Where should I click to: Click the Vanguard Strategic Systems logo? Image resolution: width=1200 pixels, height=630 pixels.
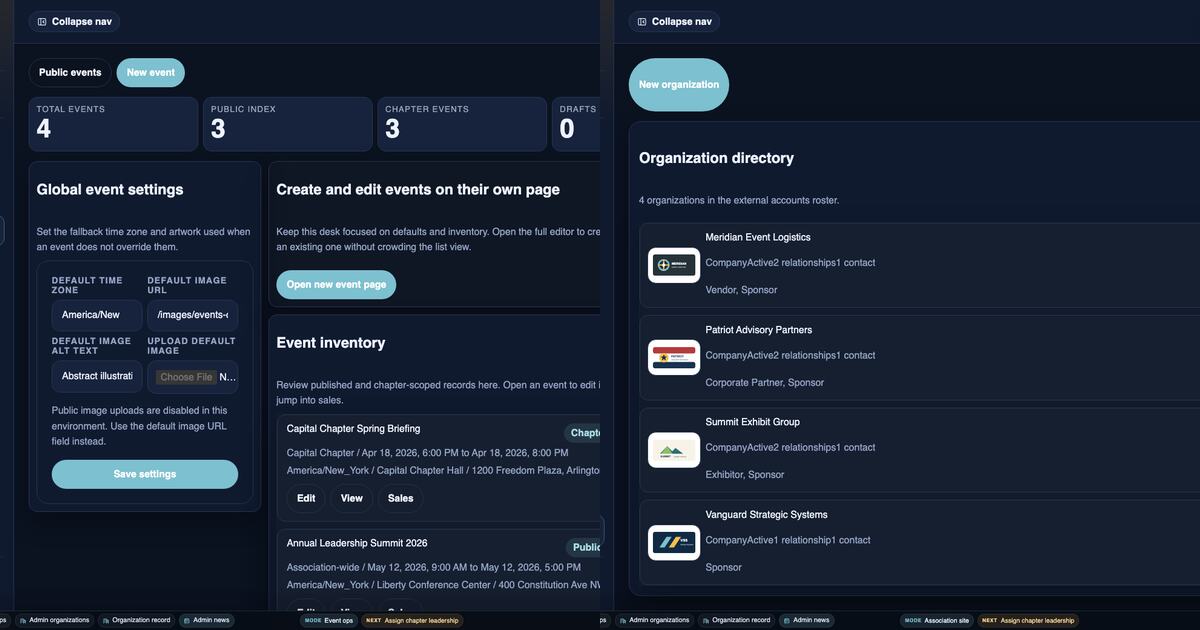673,542
